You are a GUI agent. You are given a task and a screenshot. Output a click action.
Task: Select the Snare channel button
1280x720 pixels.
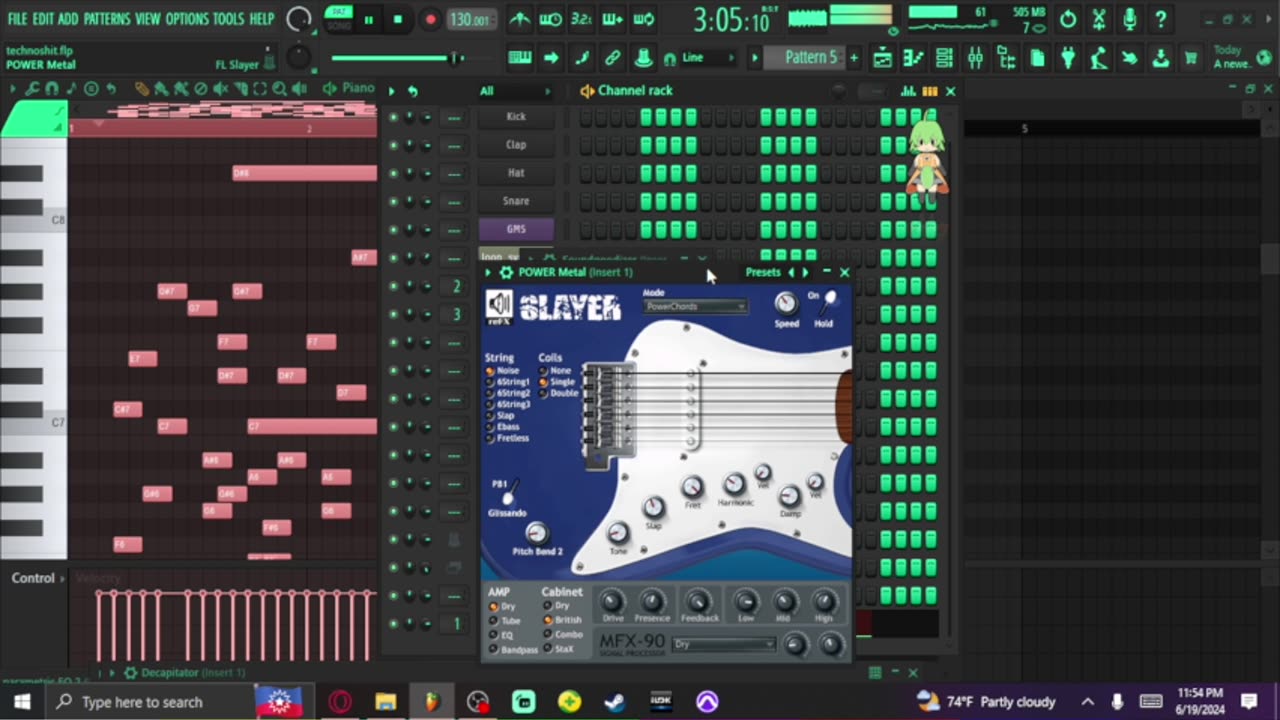(516, 200)
